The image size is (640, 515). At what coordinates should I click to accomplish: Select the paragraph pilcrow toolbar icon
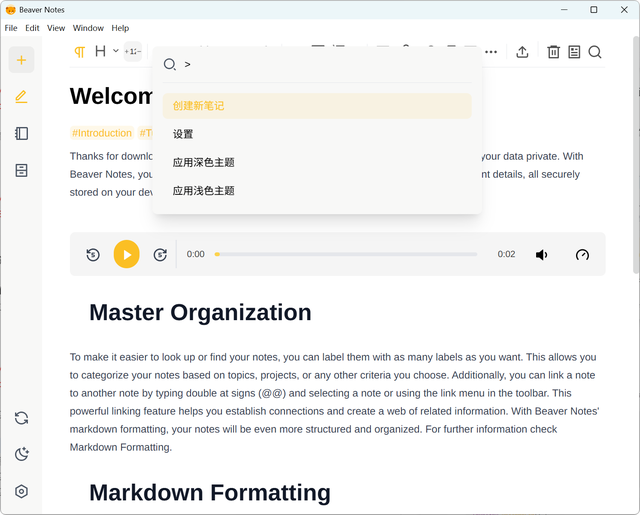pos(80,52)
